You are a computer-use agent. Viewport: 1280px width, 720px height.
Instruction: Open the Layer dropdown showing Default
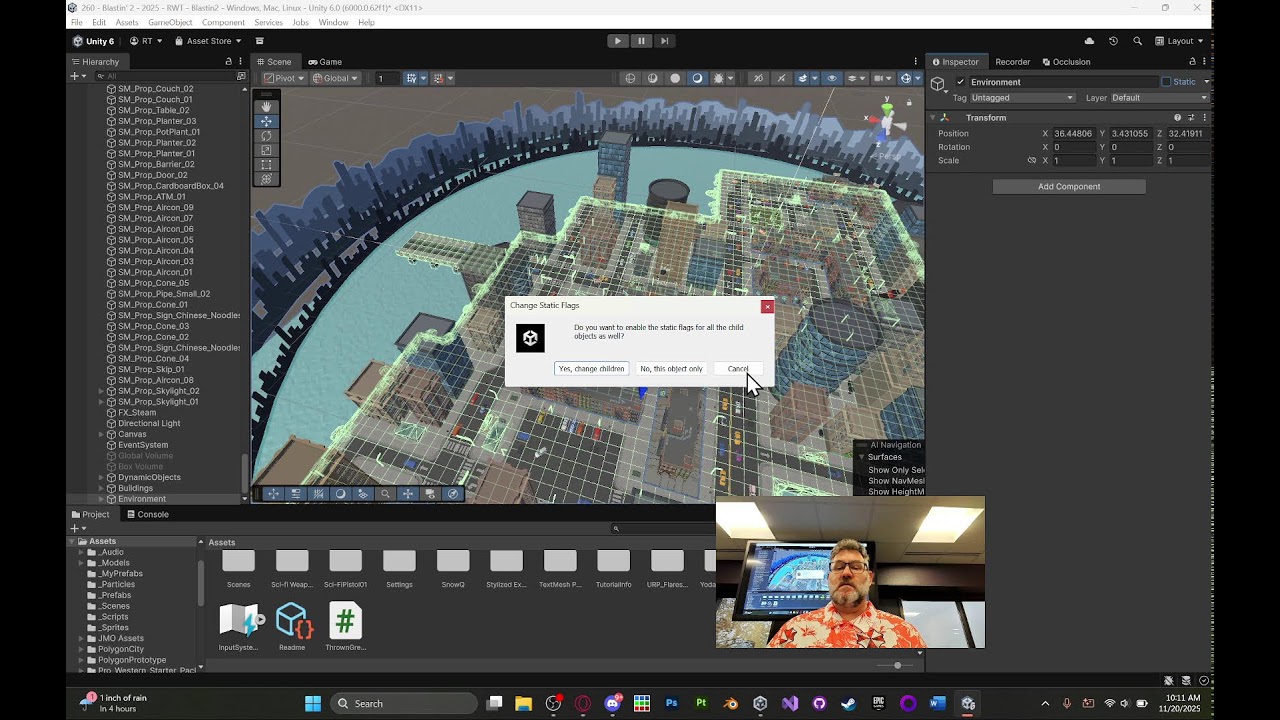tap(1159, 98)
